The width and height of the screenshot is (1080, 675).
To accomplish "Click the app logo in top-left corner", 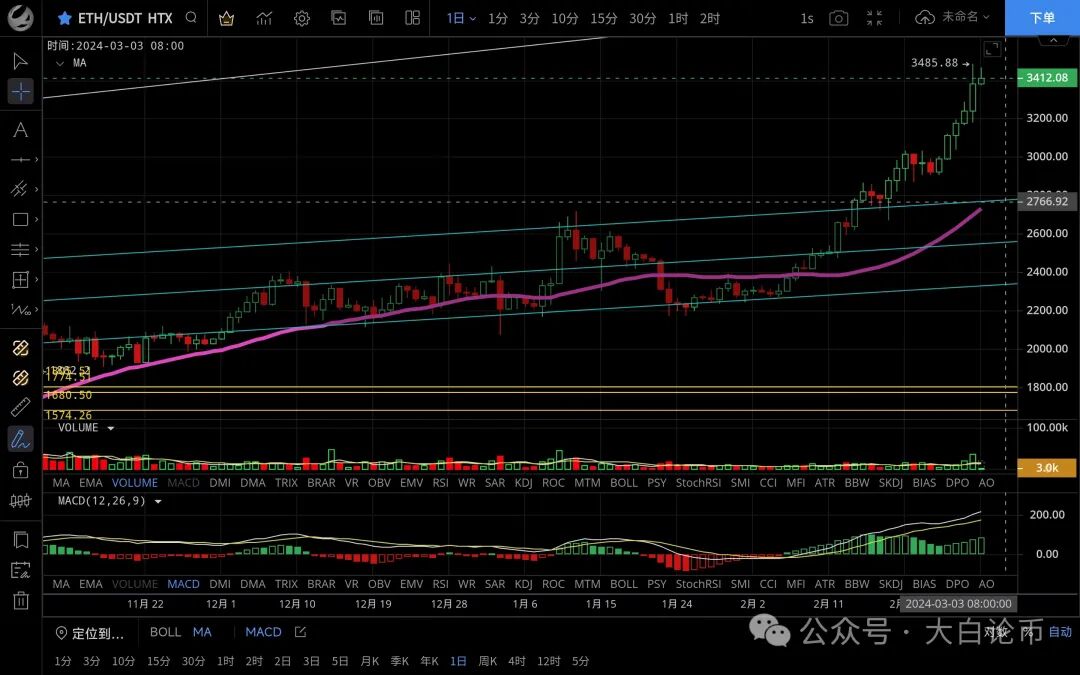I will (x=20, y=18).
